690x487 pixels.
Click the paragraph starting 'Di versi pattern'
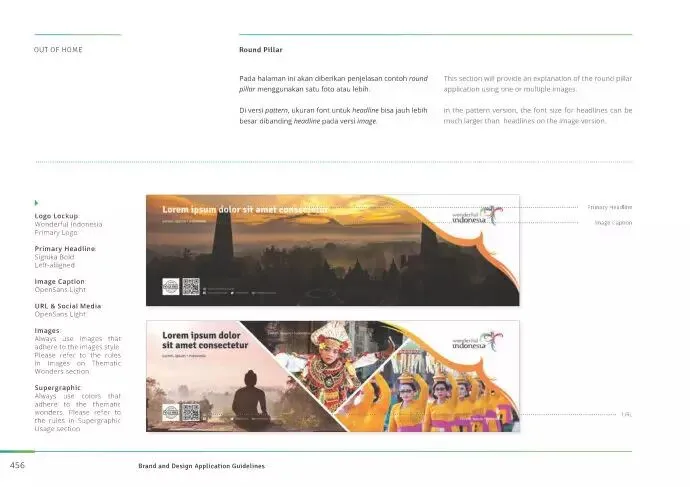click(x=334, y=116)
